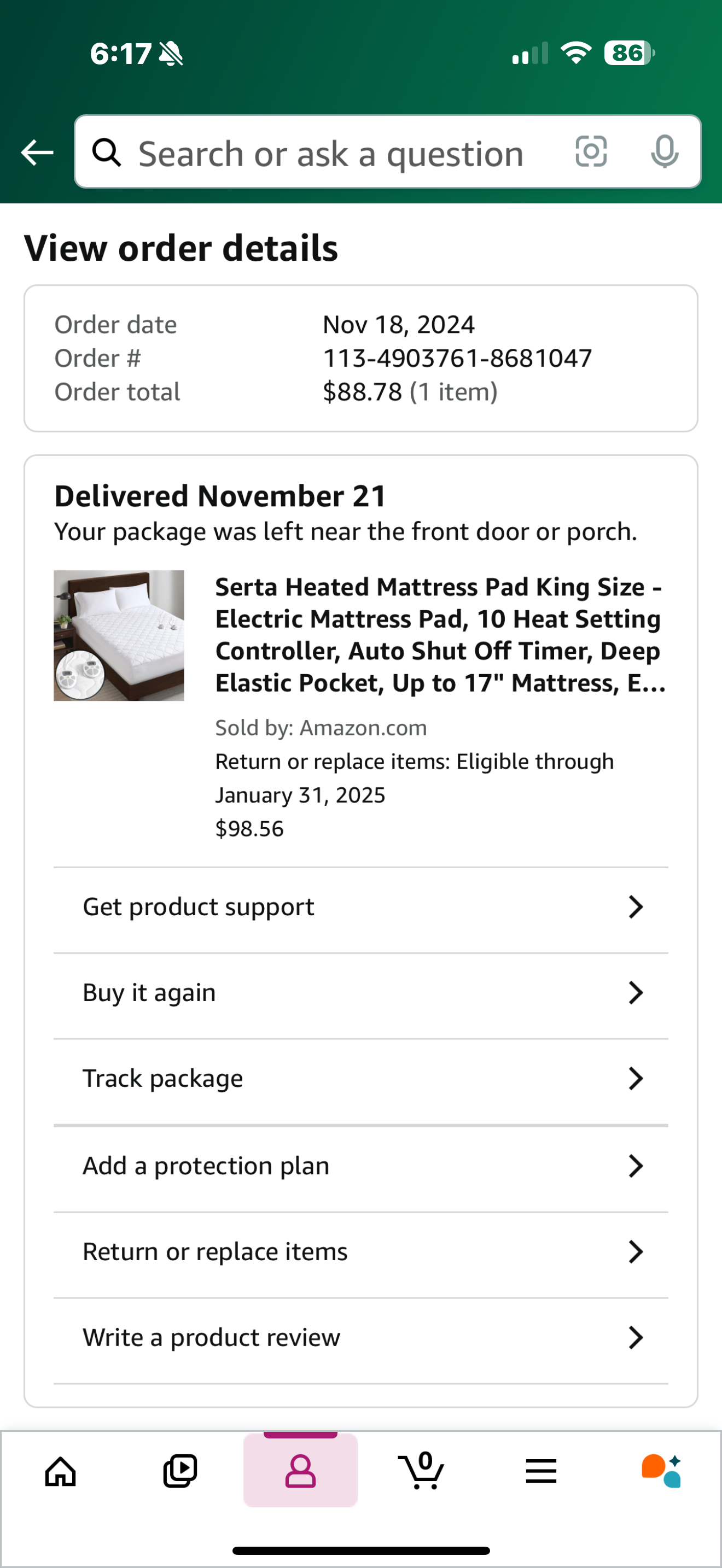Expand Get product support chevron

636,907
